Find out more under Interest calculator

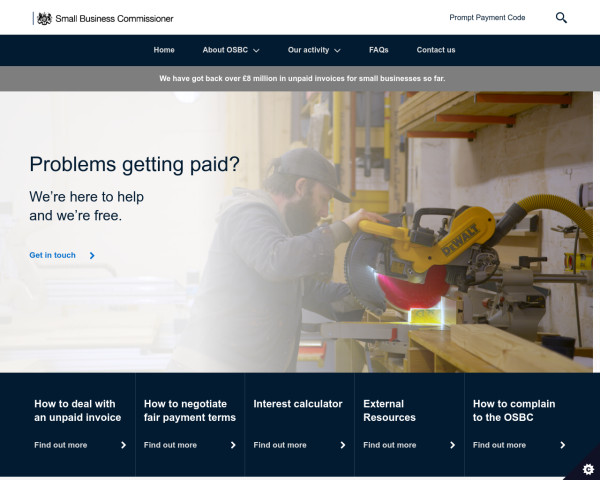click(x=280, y=445)
